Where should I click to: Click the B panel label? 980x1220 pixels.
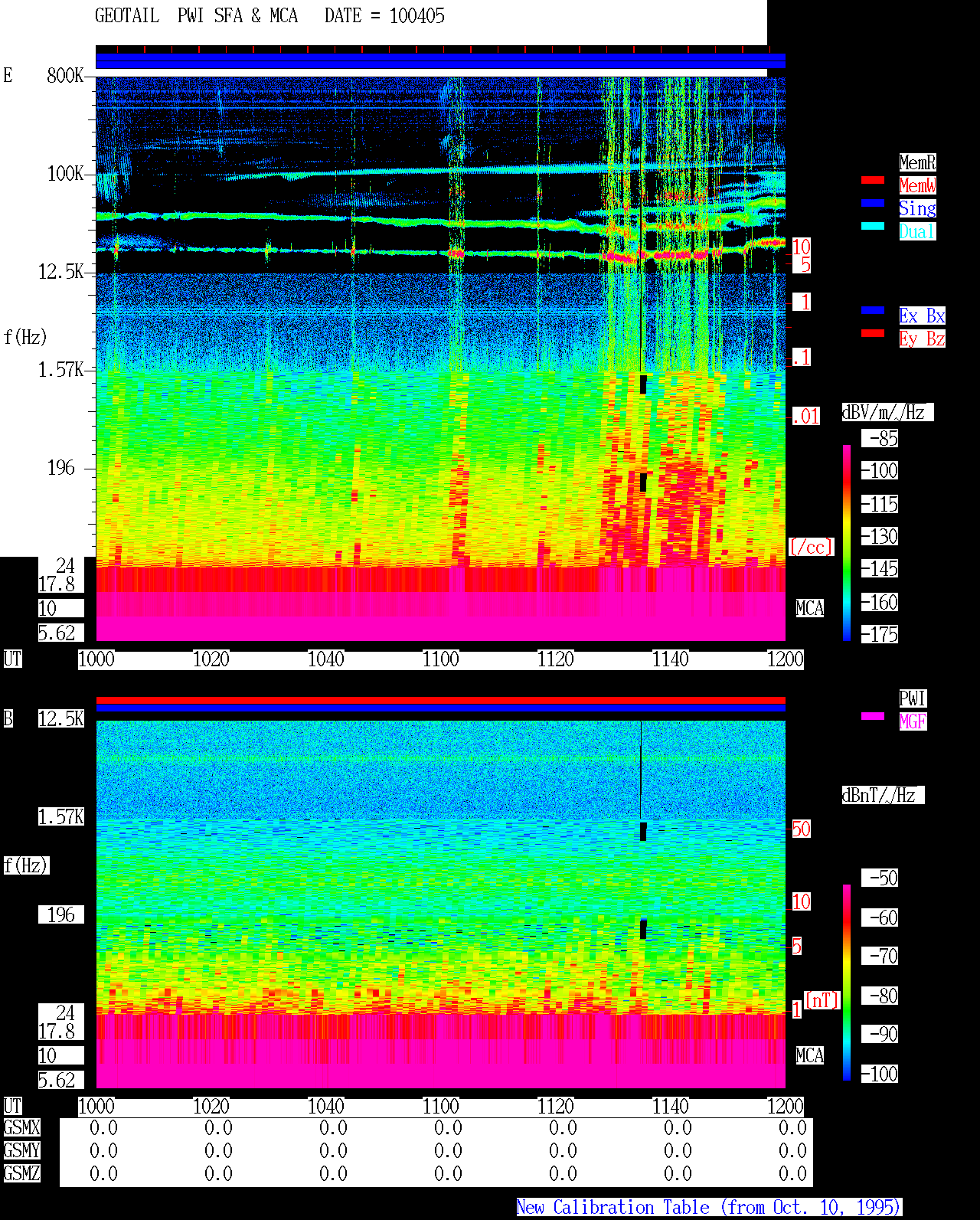click(8, 718)
